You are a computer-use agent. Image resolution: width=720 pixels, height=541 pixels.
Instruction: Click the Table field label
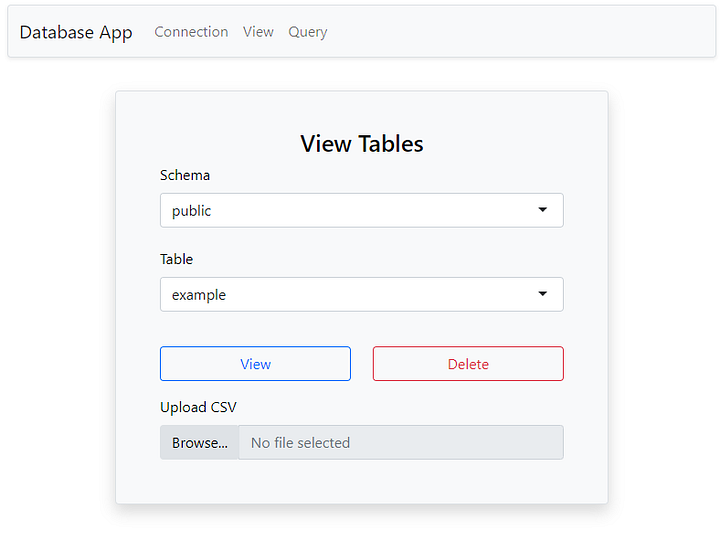click(176, 259)
